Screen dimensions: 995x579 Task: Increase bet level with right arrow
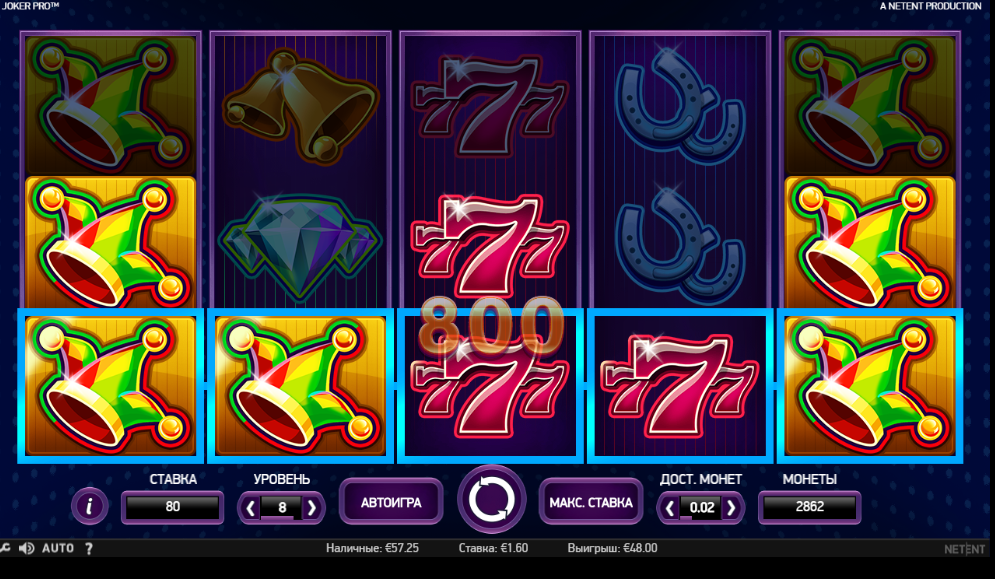point(312,507)
